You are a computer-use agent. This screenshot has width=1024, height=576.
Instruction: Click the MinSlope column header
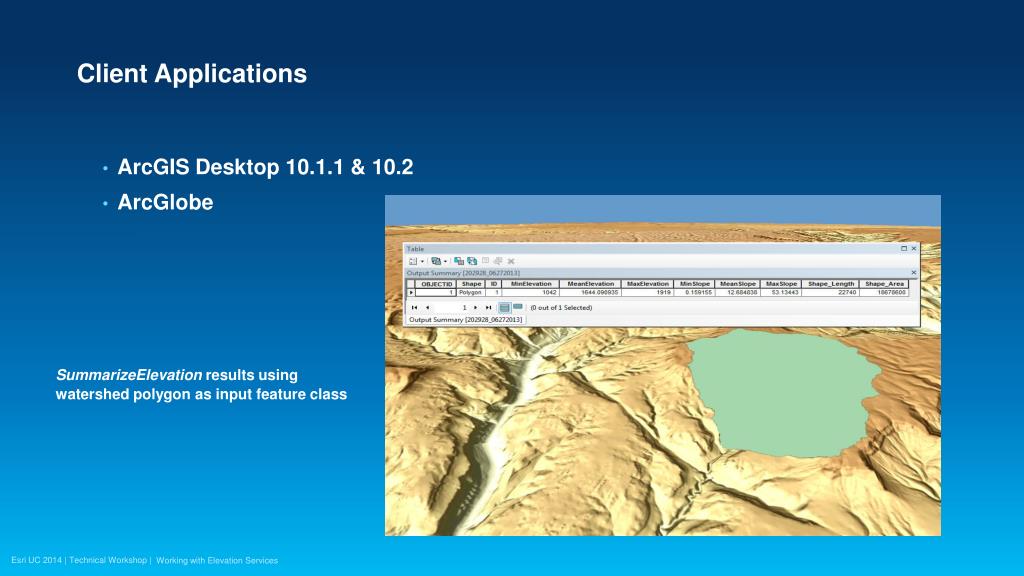pos(694,284)
